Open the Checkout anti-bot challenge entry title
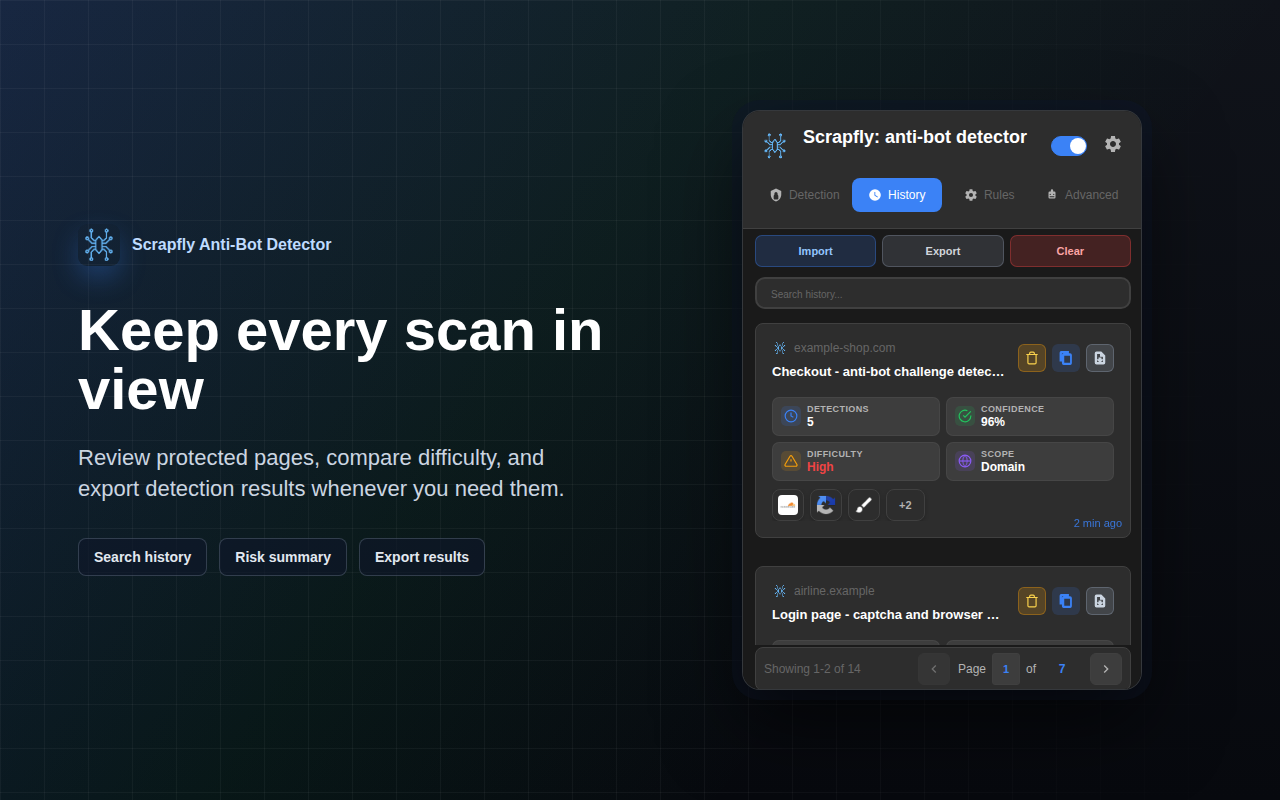 [888, 372]
